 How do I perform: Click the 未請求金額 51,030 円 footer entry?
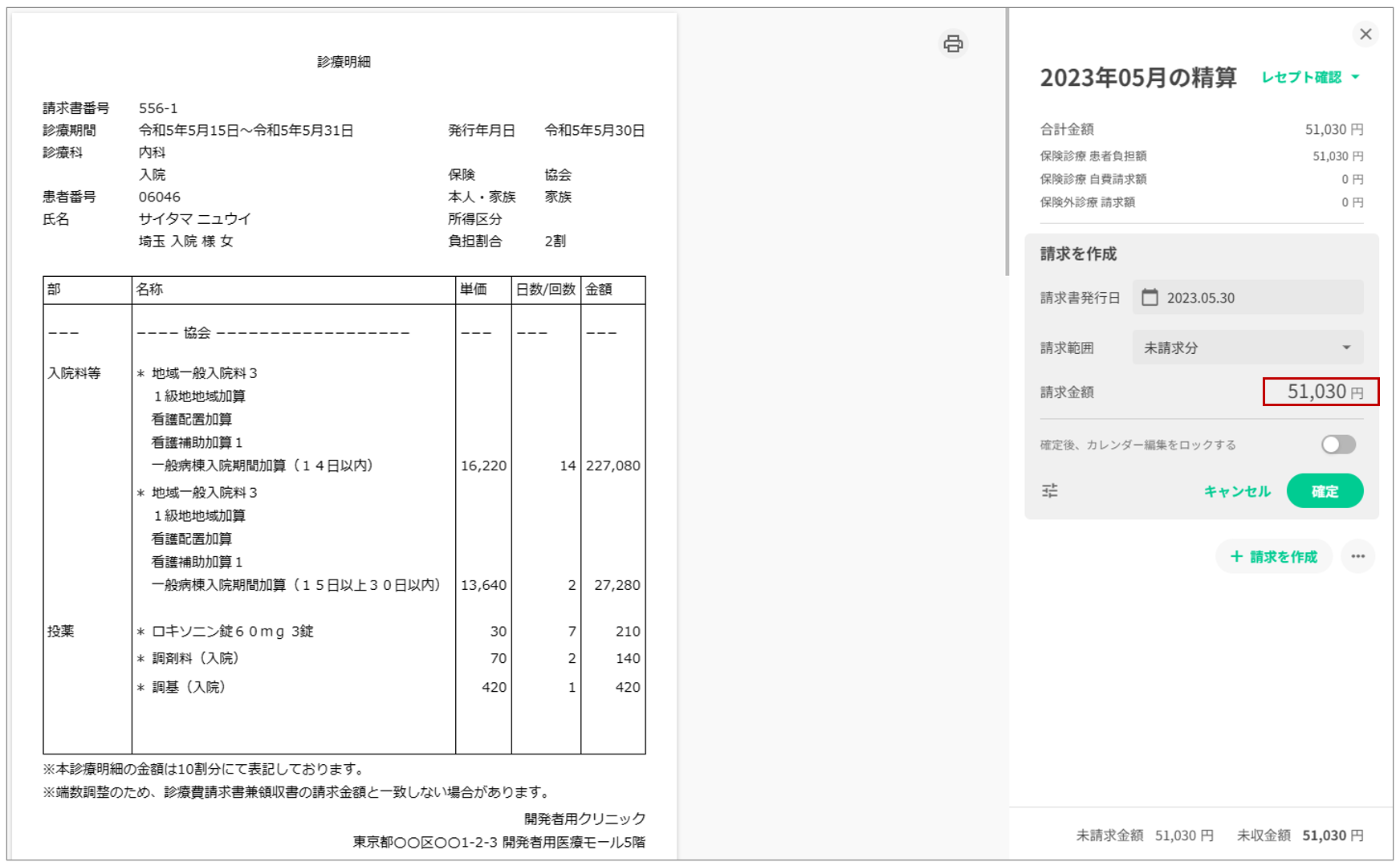coord(1145,836)
